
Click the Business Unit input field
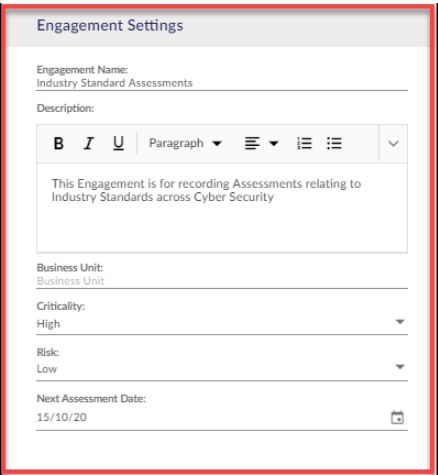222,281
